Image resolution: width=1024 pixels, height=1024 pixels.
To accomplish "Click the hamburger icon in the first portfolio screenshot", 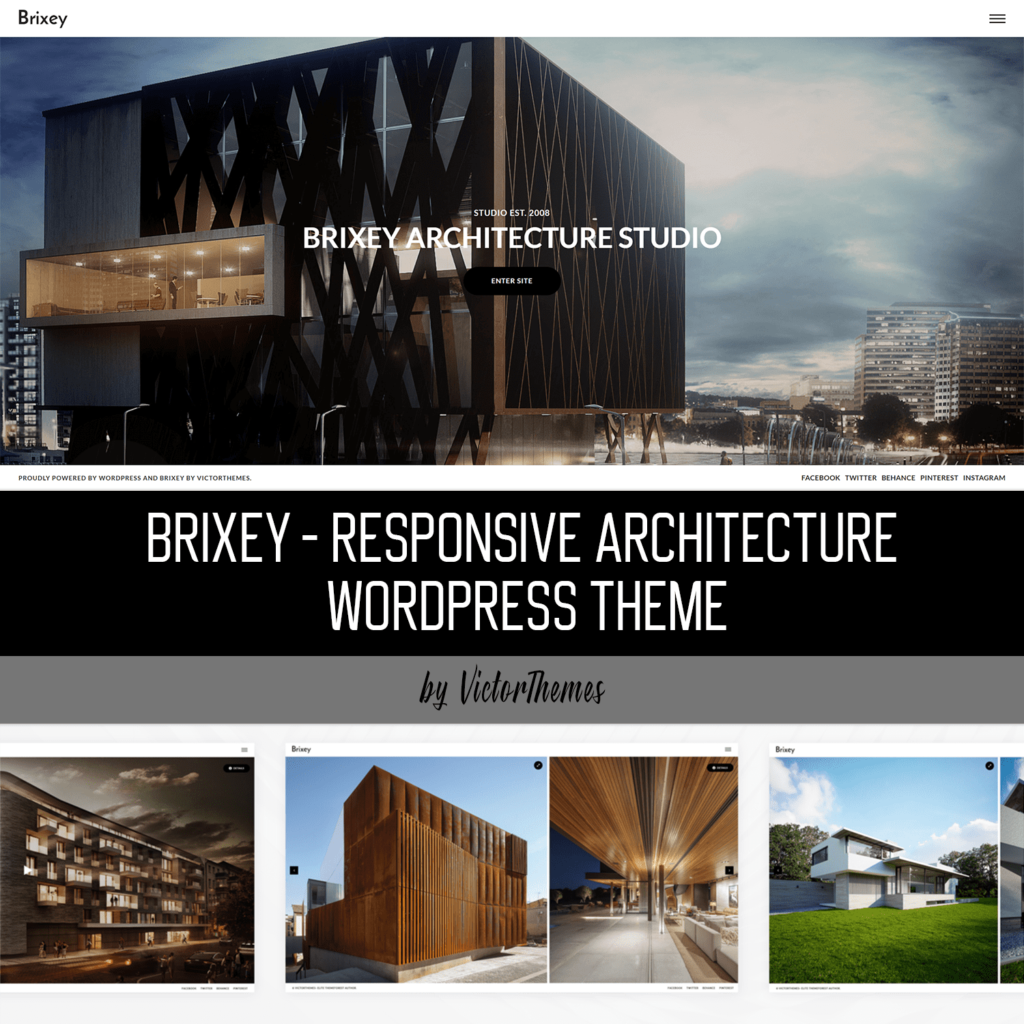I will (244, 750).
